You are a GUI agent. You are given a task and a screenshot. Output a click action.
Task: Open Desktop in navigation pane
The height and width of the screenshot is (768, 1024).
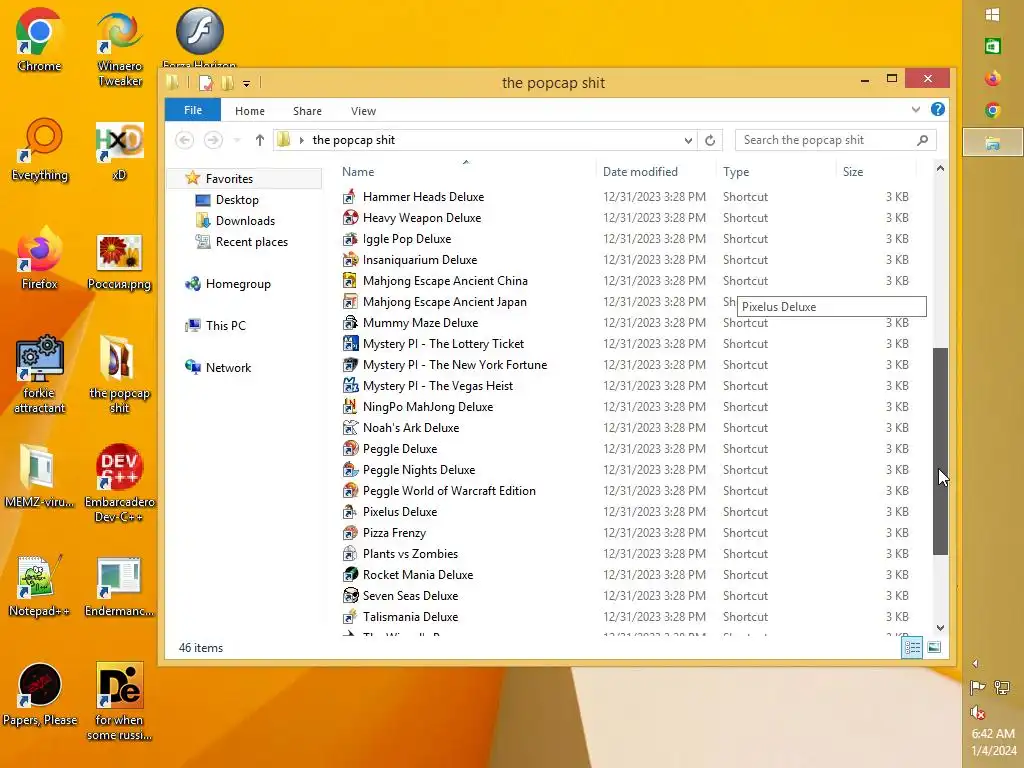coord(237,200)
